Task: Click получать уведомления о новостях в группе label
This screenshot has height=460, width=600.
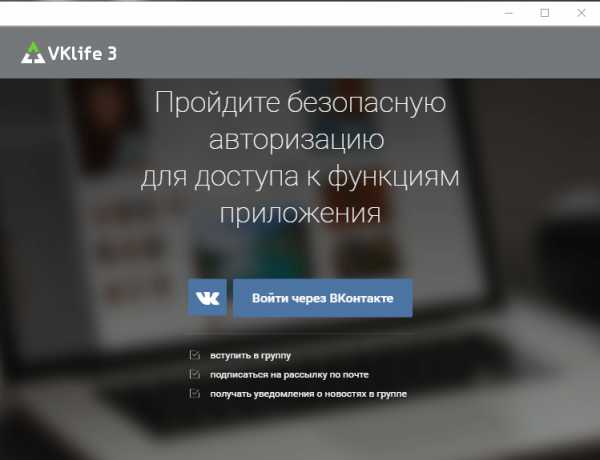Action: [308, 394]
